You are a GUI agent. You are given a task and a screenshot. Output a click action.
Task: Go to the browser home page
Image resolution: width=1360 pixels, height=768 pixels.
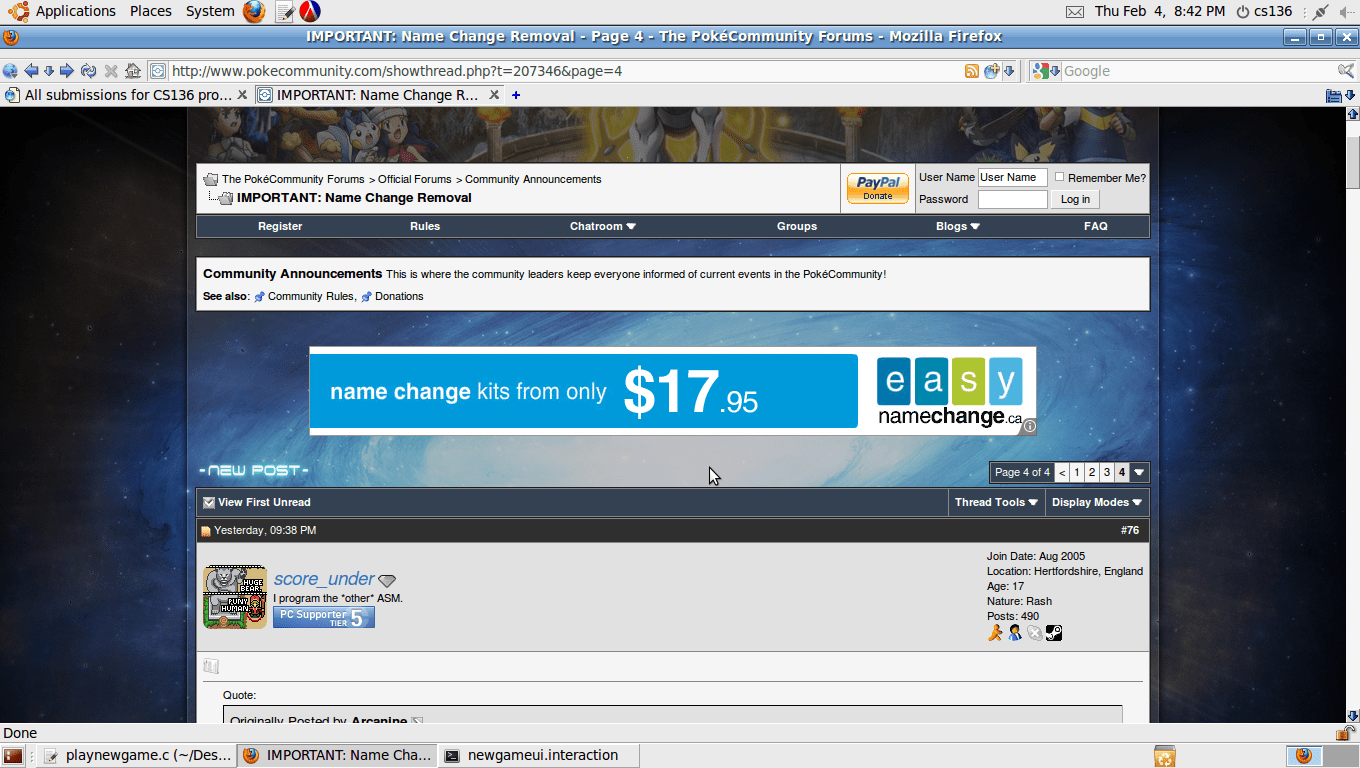(x=132, y=71)
